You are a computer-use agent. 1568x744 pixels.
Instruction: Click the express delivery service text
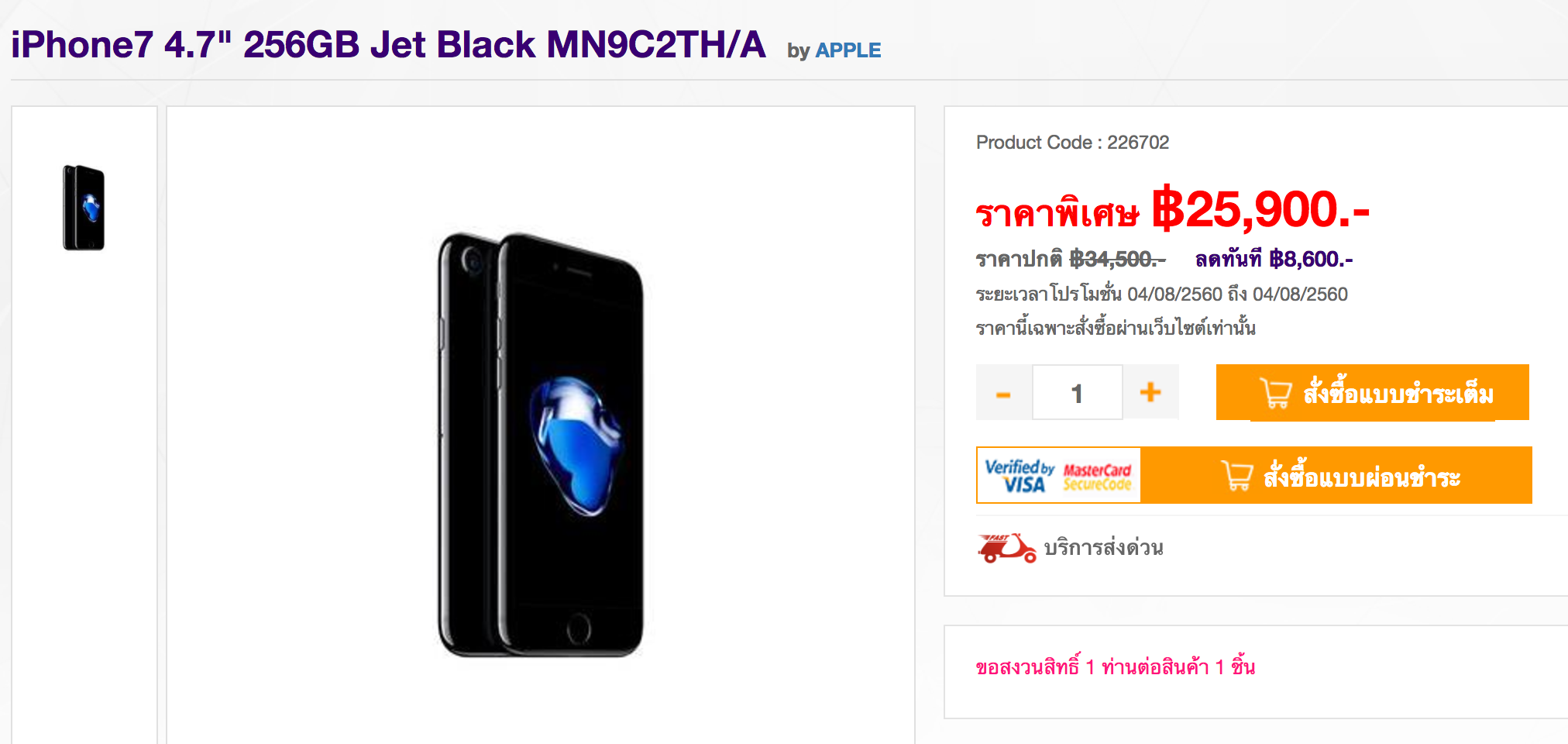click(1103, 548)
